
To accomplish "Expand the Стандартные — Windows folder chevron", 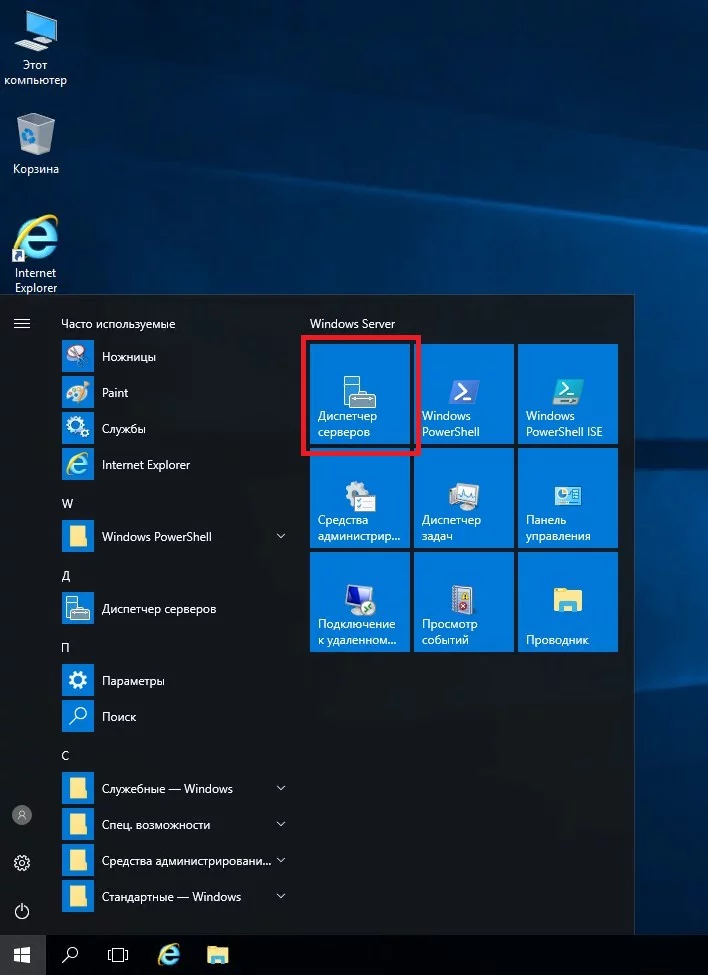I will click(281, 896).
